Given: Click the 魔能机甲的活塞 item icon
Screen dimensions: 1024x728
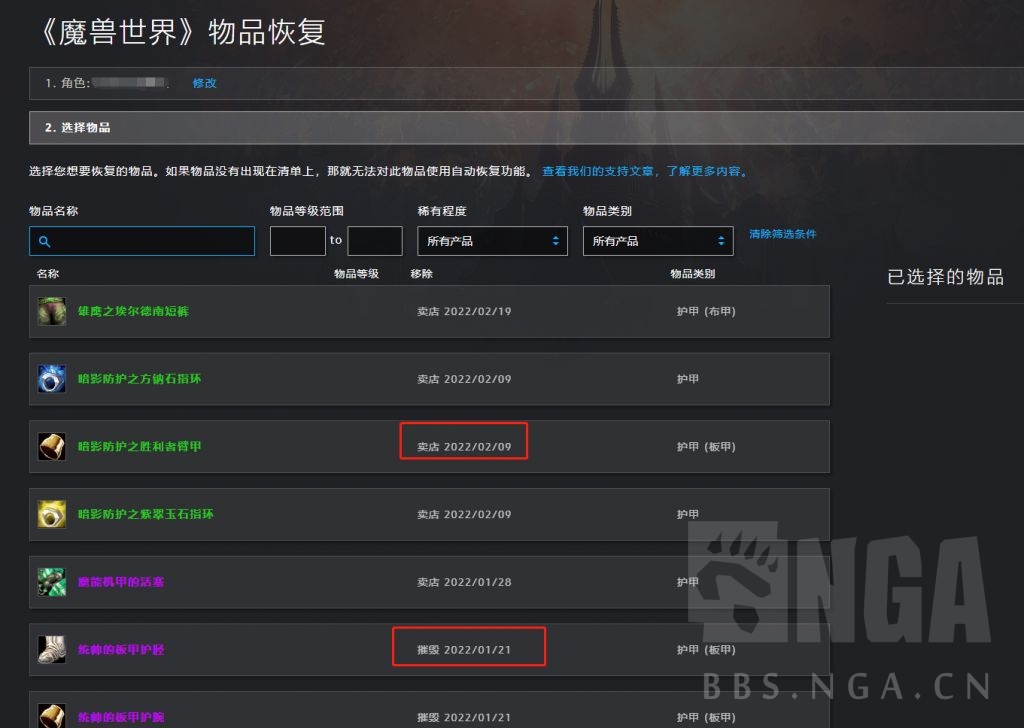Looking at the screenshot, I should (52, 582).
